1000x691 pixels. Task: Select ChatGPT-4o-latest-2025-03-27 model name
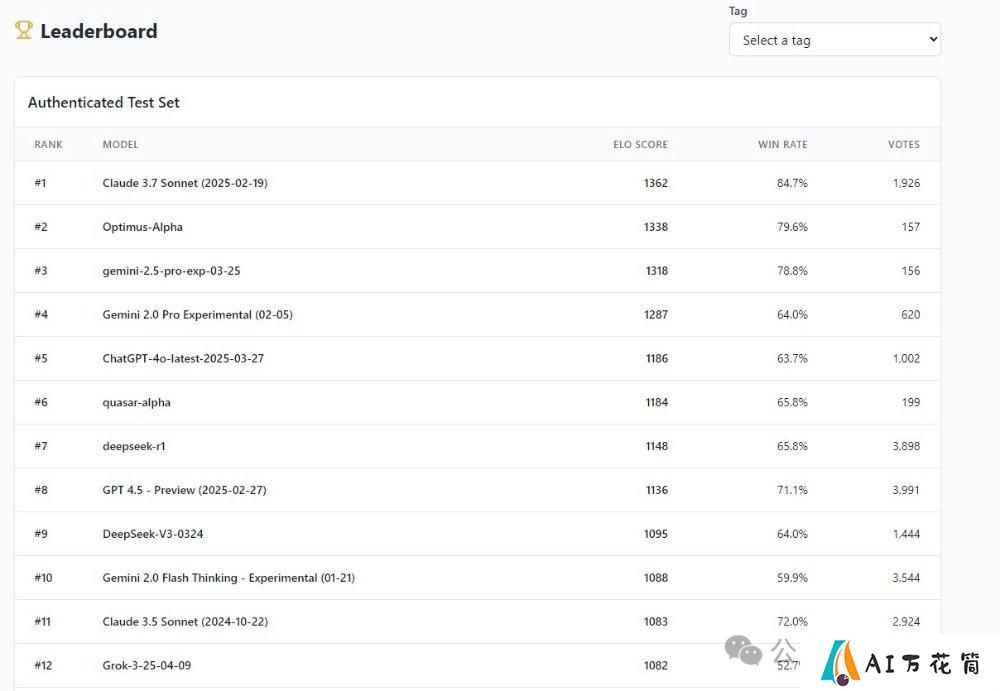(183, 359)
